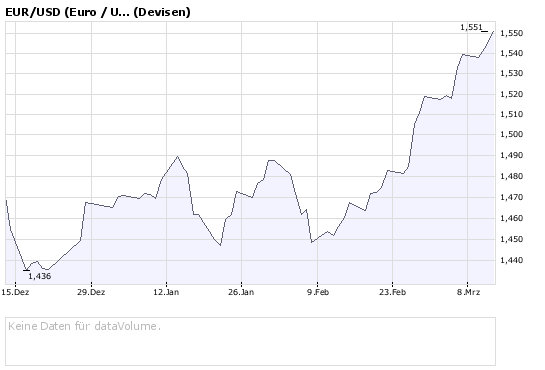Click the y-axis label 1,510

click(511, 114)
